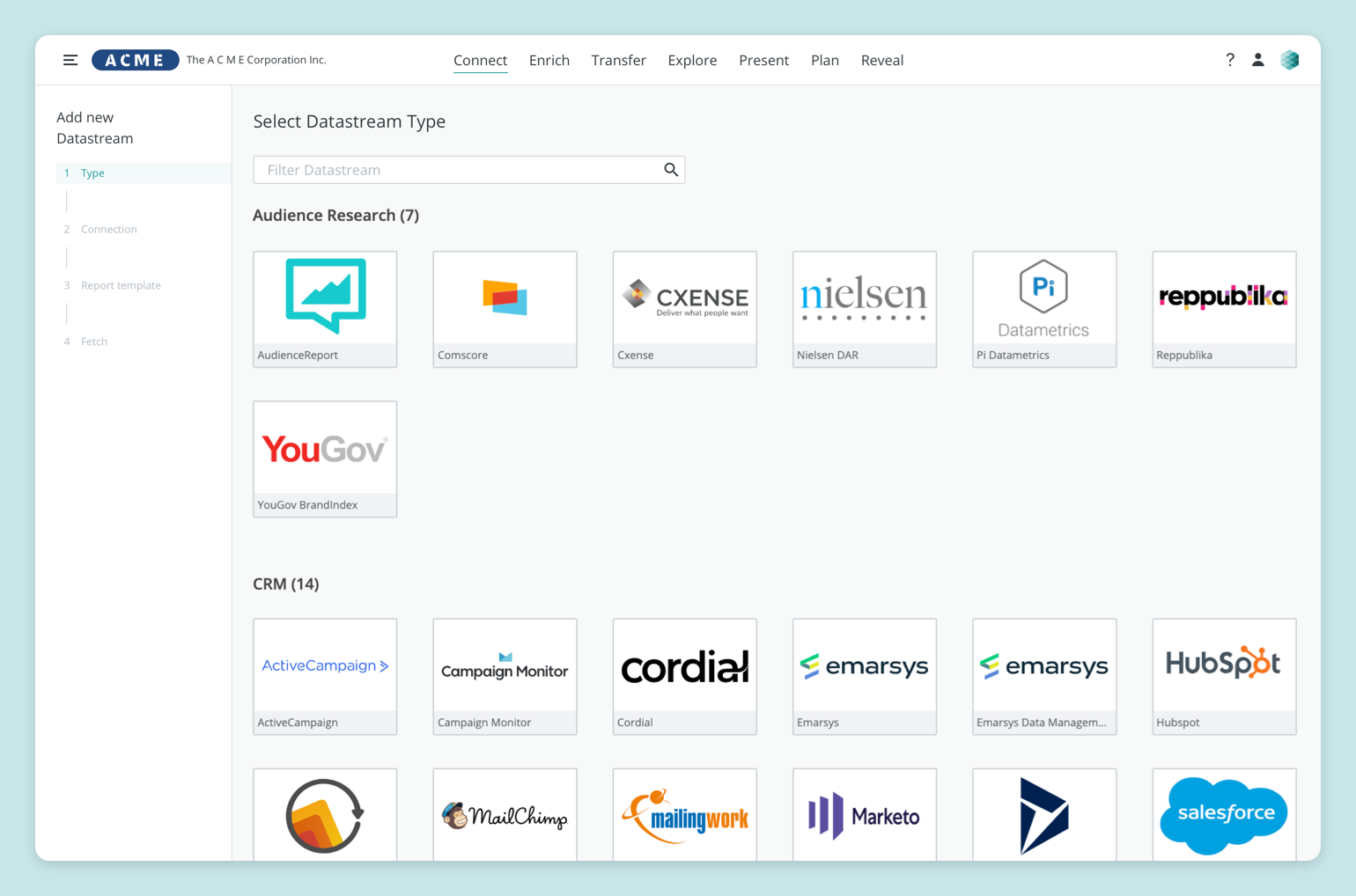
Task: Switch to the Enrich tab
Action: pos(549,60)
